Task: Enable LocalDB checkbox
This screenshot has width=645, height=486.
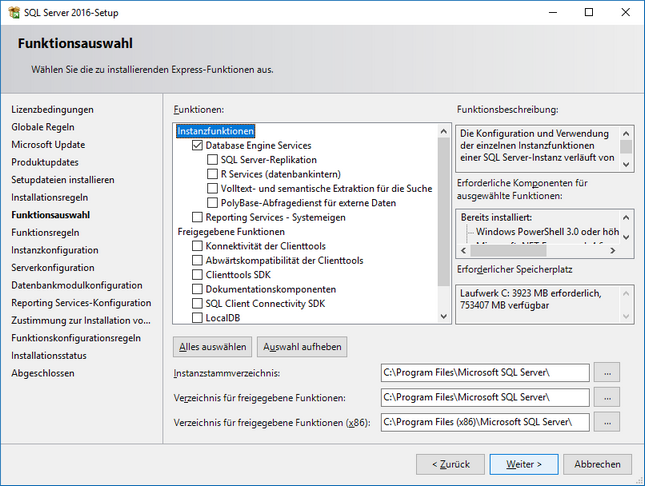Action: tap(197, 318)
